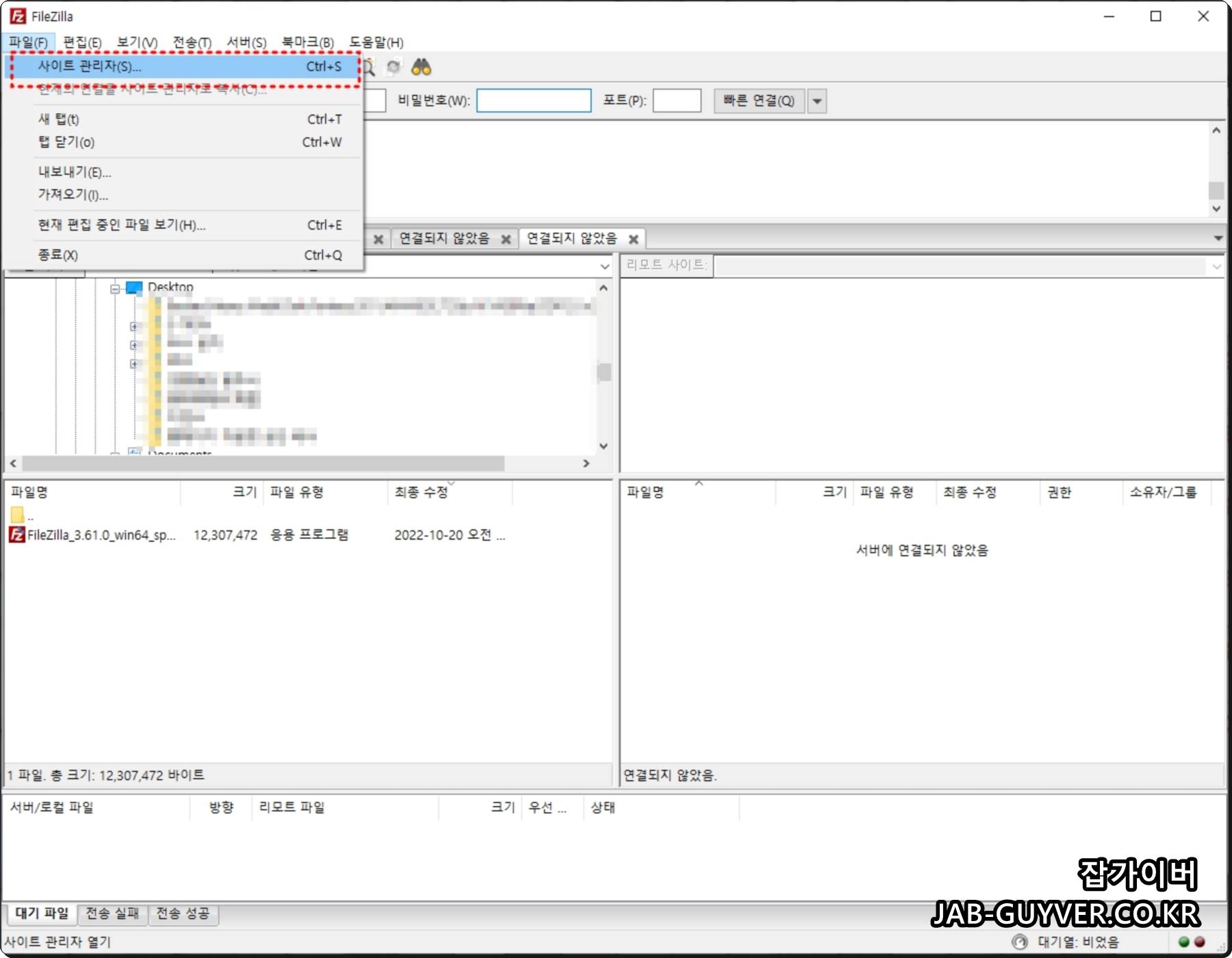
Task: Click the greyed reconnect toolbar icon
Action: (394, 67)
